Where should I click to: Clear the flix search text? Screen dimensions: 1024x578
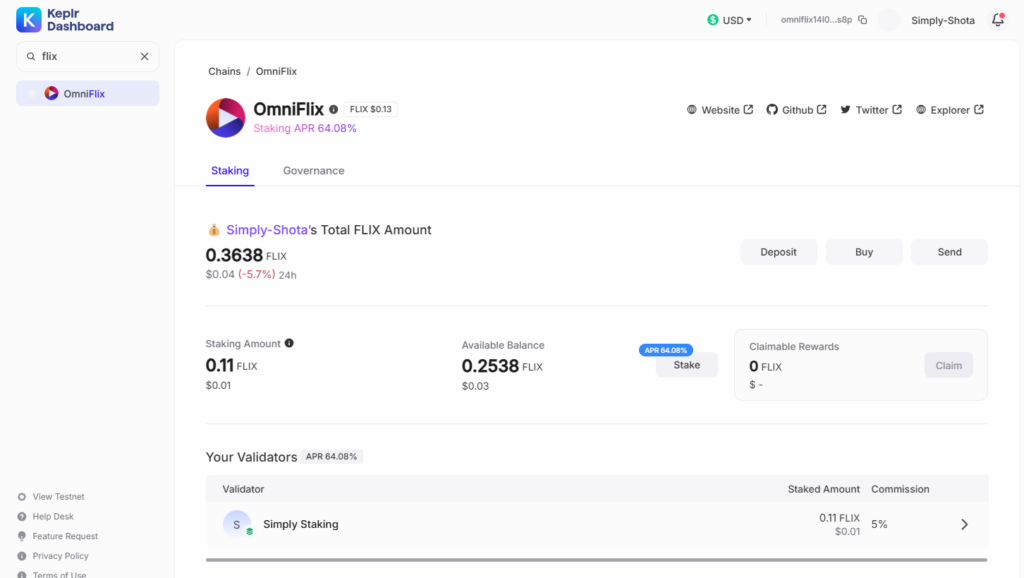(x=144, y=57)
